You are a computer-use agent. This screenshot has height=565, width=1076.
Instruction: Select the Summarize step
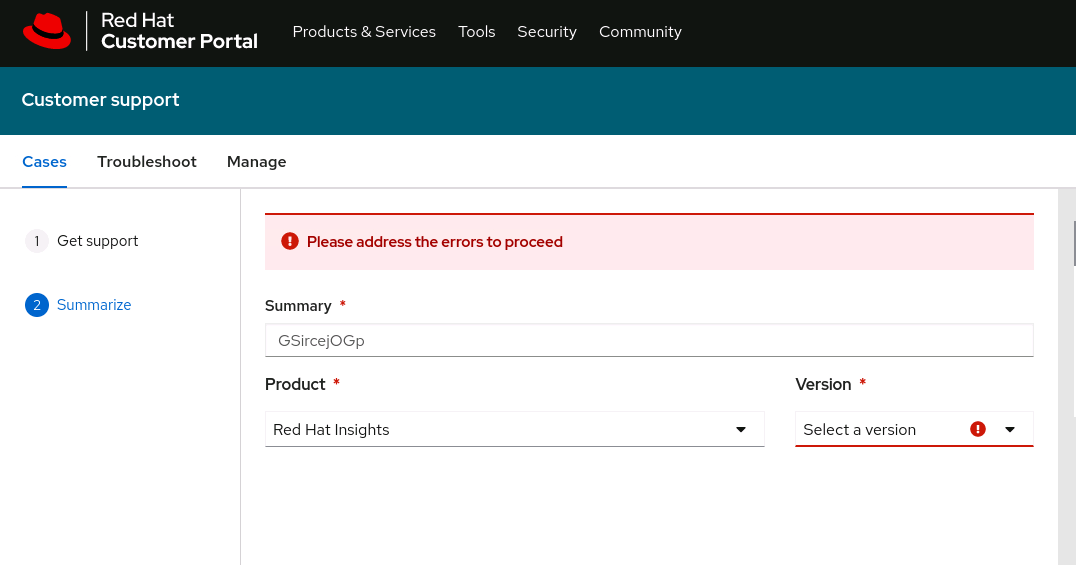(x=94, y=305)
